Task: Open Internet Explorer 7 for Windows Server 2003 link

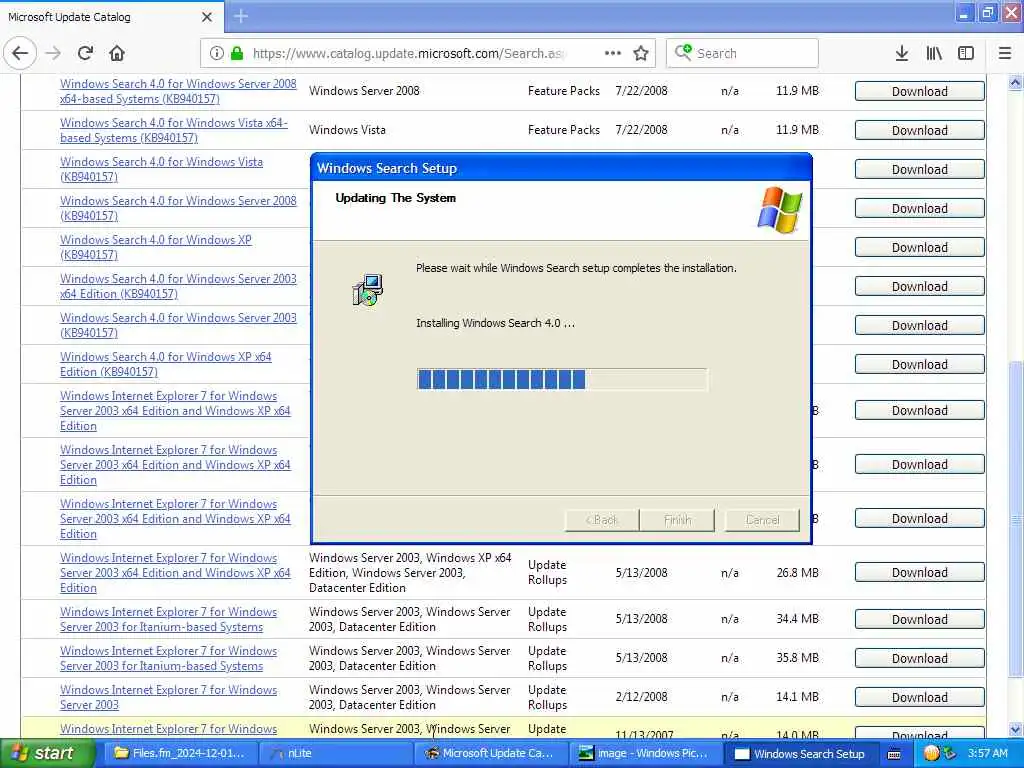Action: coord(168,697)
